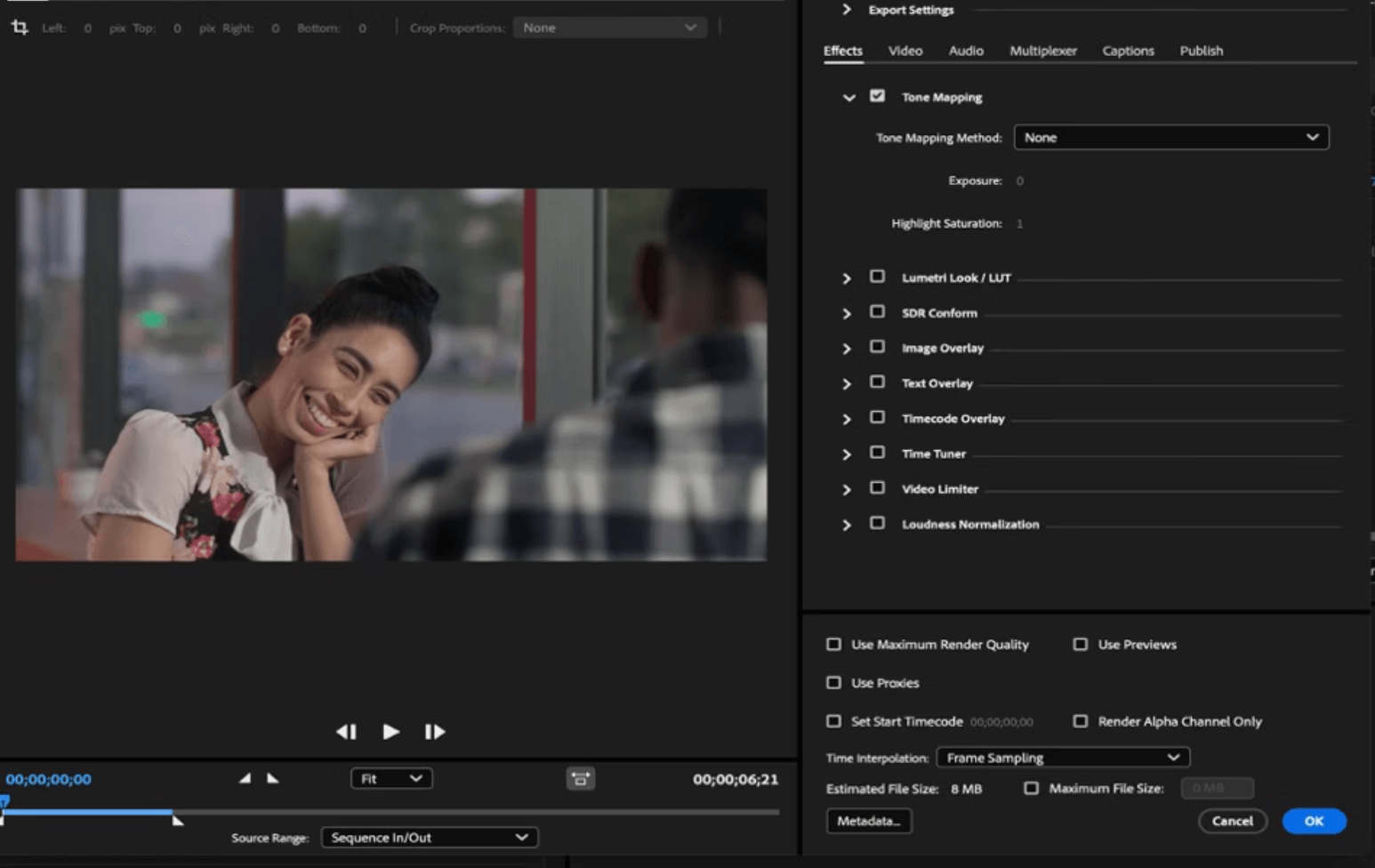Image resolution: width=1375 pixels, height=868 pixels.
Task: Check Set Start Timecode option
Action: coord(833,721)
